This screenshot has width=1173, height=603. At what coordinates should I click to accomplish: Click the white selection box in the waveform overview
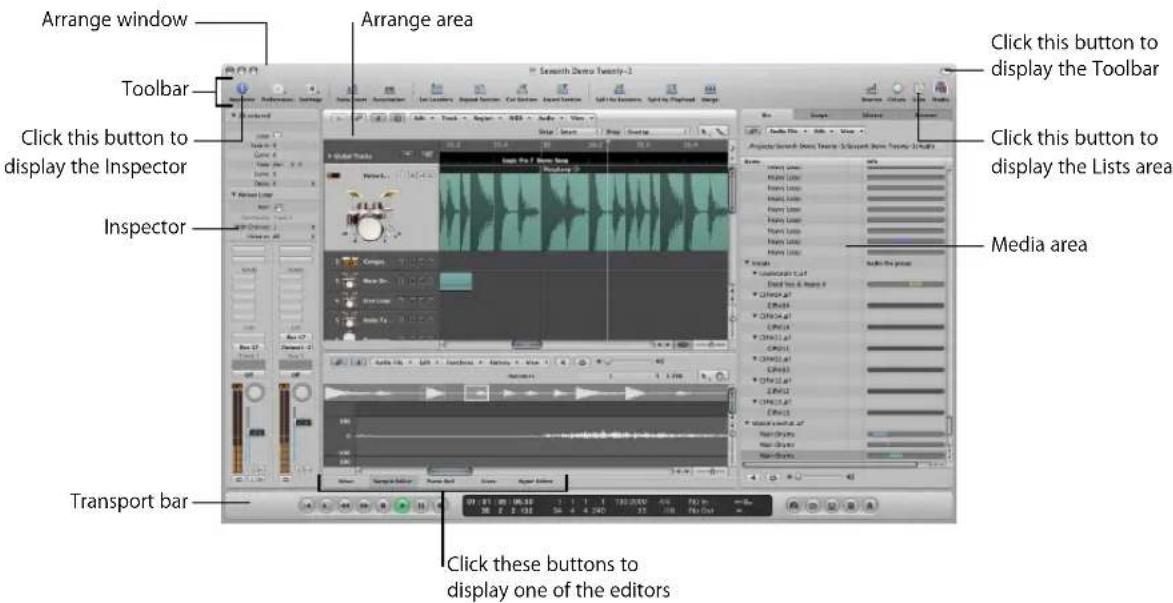[x=476, y=393]
